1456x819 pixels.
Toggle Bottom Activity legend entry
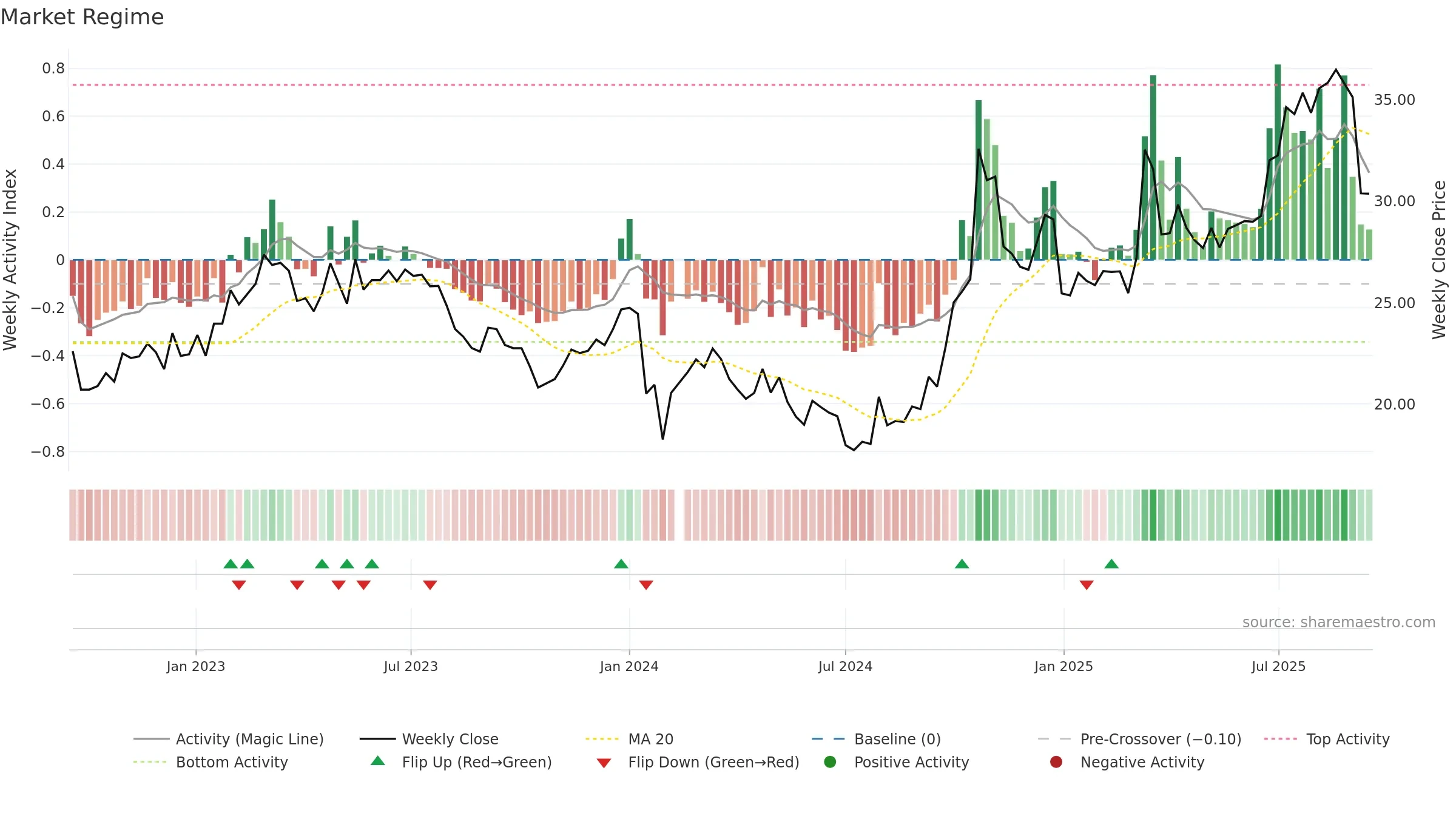coord(211,762)
